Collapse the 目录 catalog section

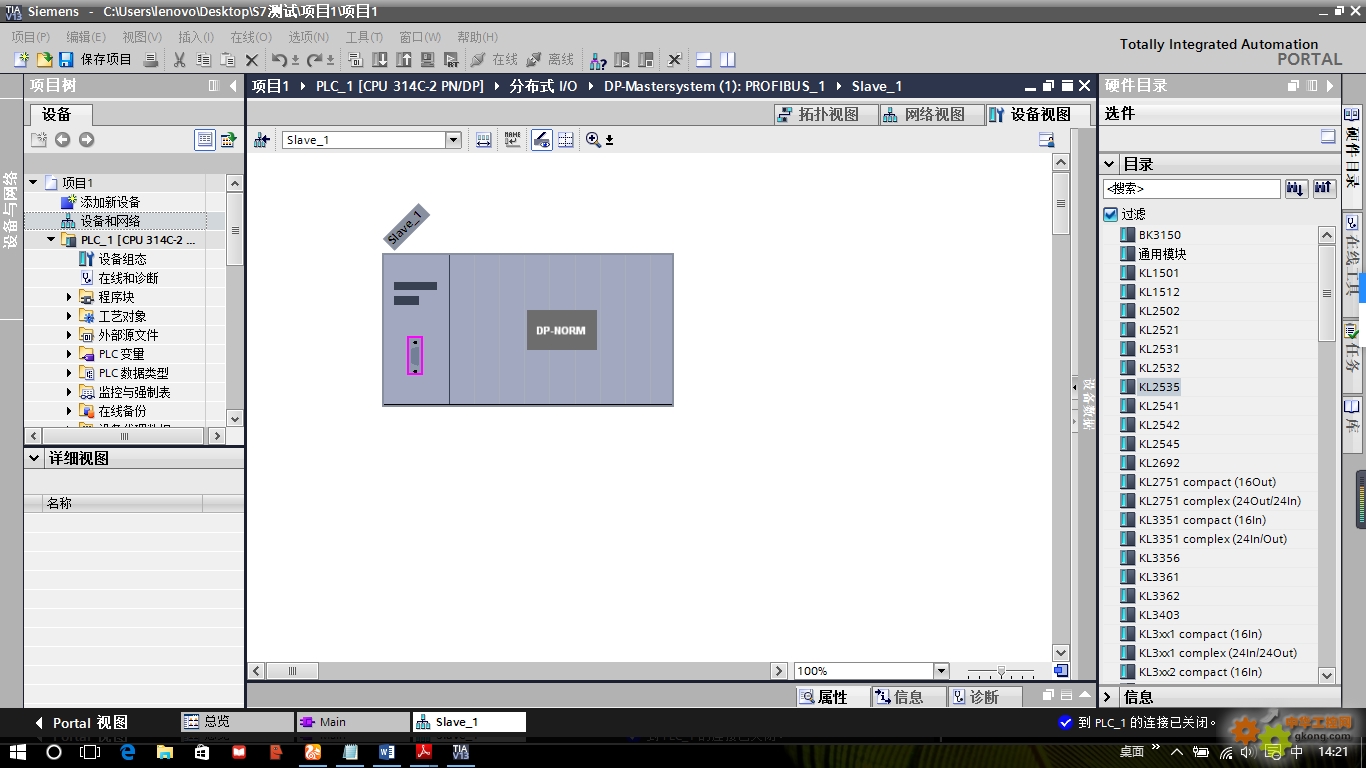point(1110,164)
